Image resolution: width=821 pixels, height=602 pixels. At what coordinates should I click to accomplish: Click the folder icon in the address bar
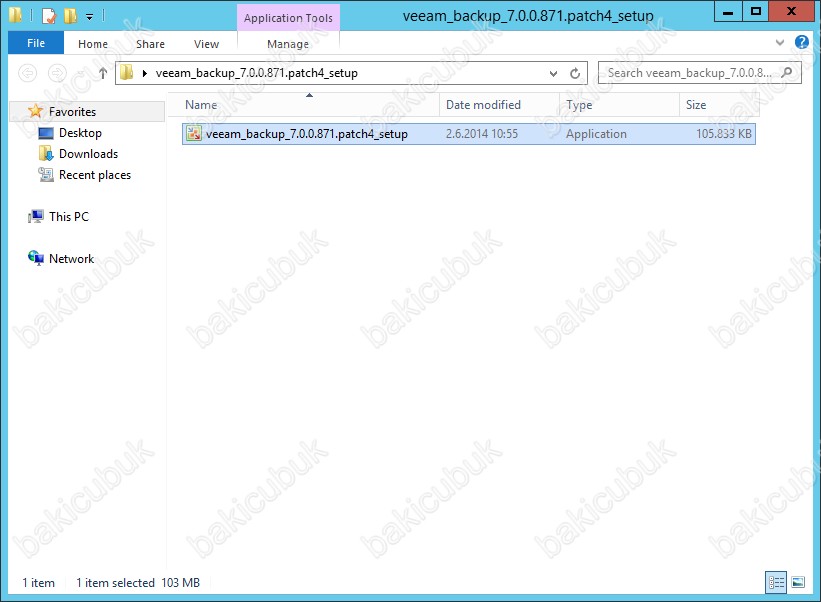pos(126,73)
